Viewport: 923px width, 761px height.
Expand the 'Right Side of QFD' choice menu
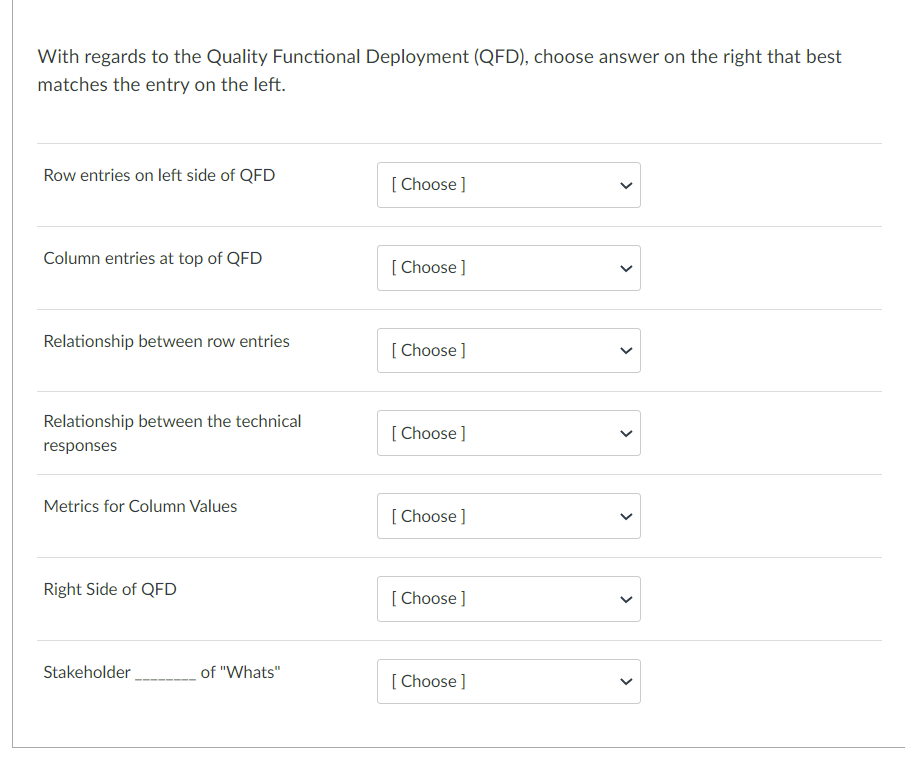pos(508,598)
